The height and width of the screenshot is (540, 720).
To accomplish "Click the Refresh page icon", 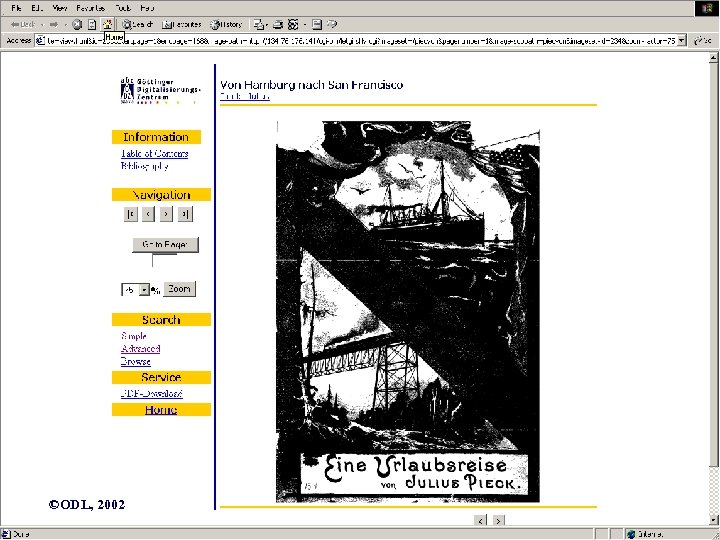I will click(92, 24).
